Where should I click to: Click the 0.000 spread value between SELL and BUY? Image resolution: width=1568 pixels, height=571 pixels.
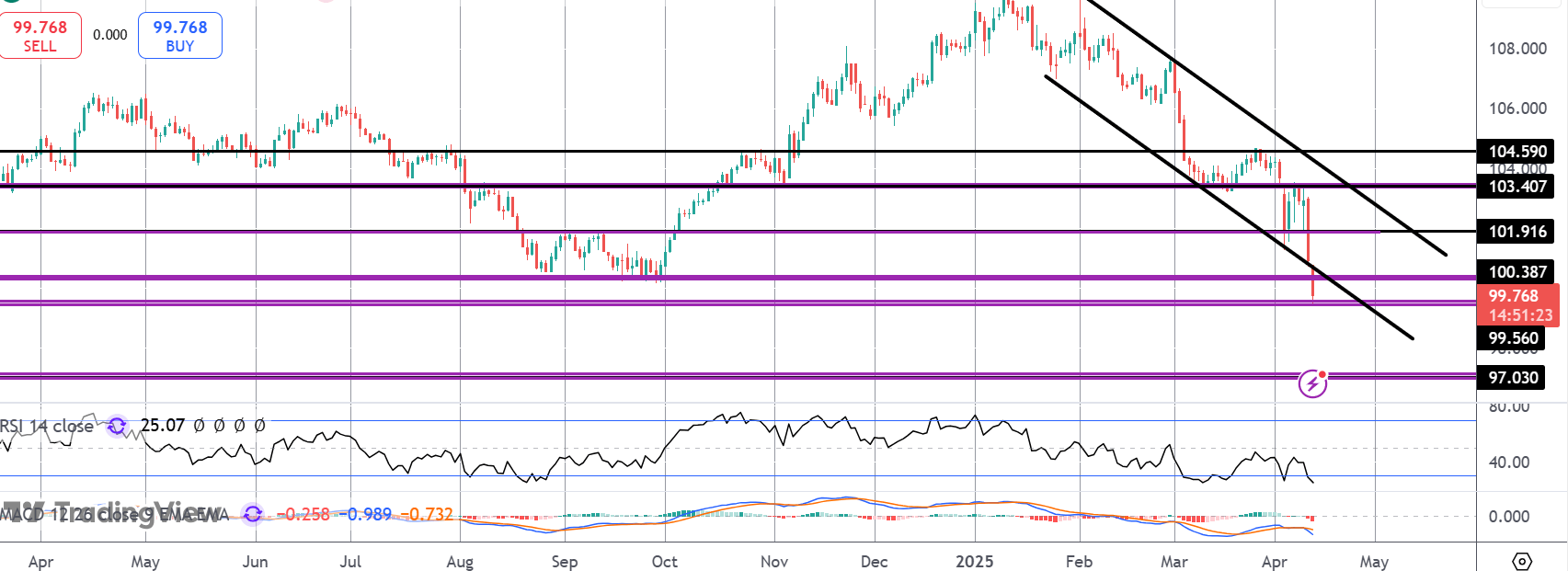click(x=110, y=35)
